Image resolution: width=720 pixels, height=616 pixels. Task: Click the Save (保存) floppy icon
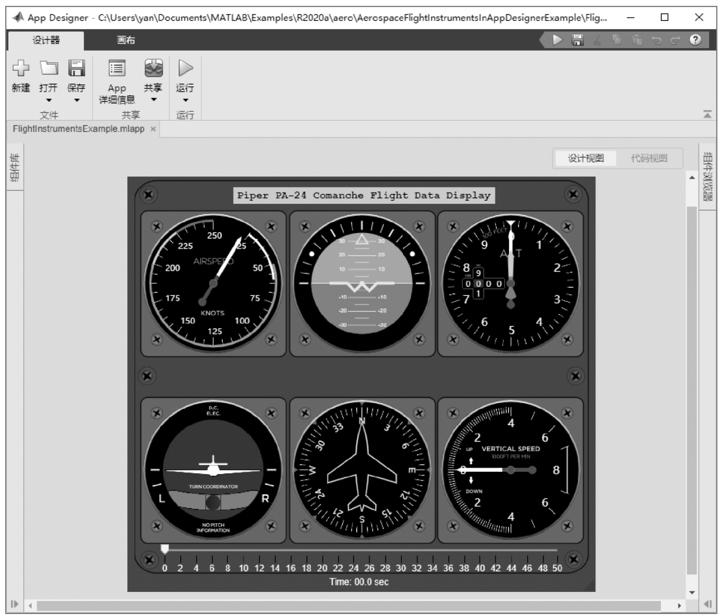coord(77,68)
